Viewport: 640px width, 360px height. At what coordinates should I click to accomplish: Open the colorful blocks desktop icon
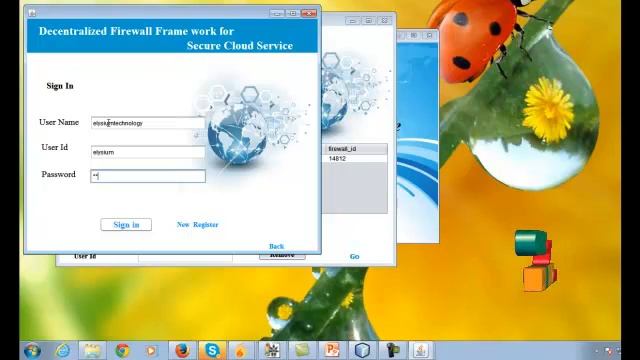pos(536,261)
